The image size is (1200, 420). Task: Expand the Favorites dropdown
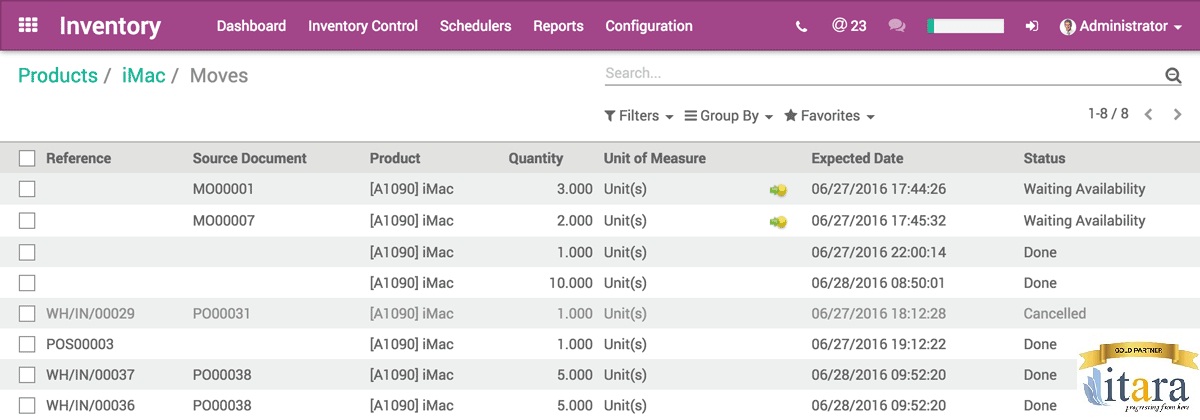coord(829,116)
